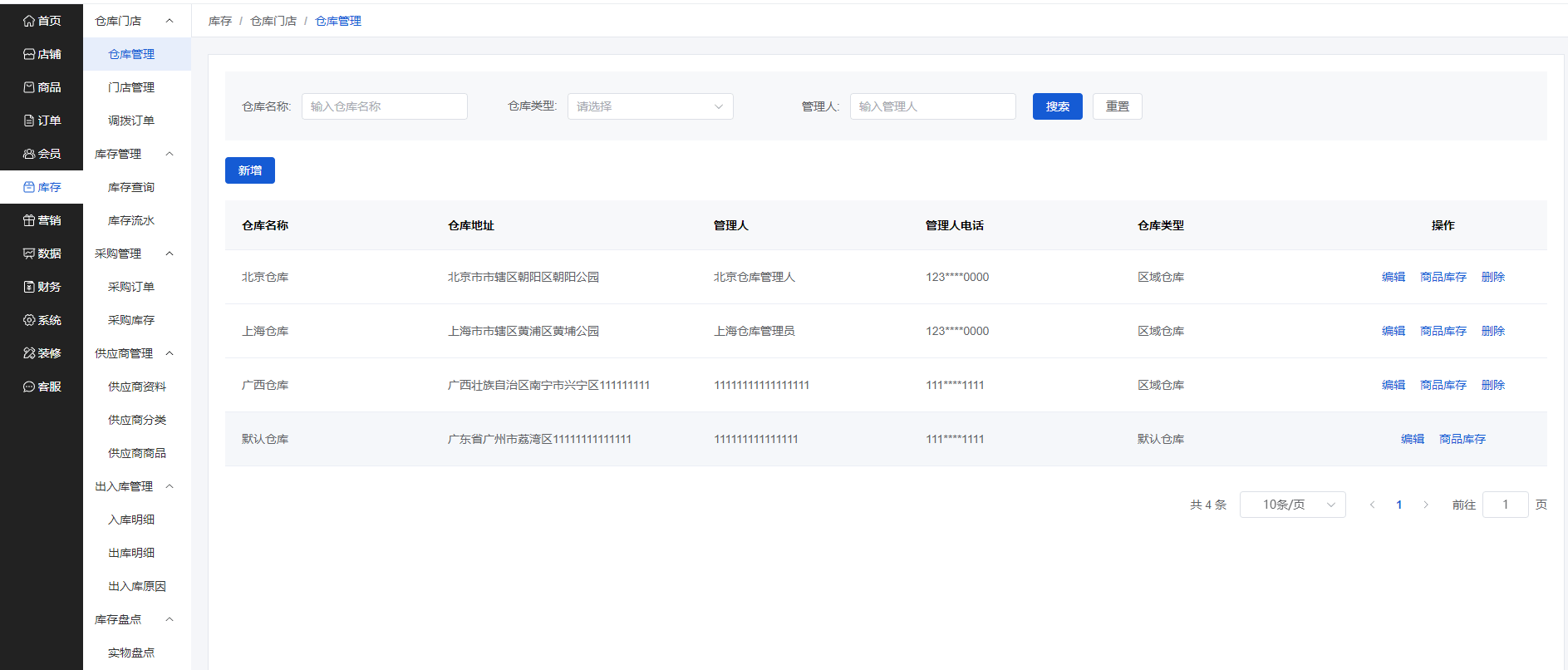The image size is (1568, 670).
Task: Select the 库存 inventory section
Action: click(42, 187)
